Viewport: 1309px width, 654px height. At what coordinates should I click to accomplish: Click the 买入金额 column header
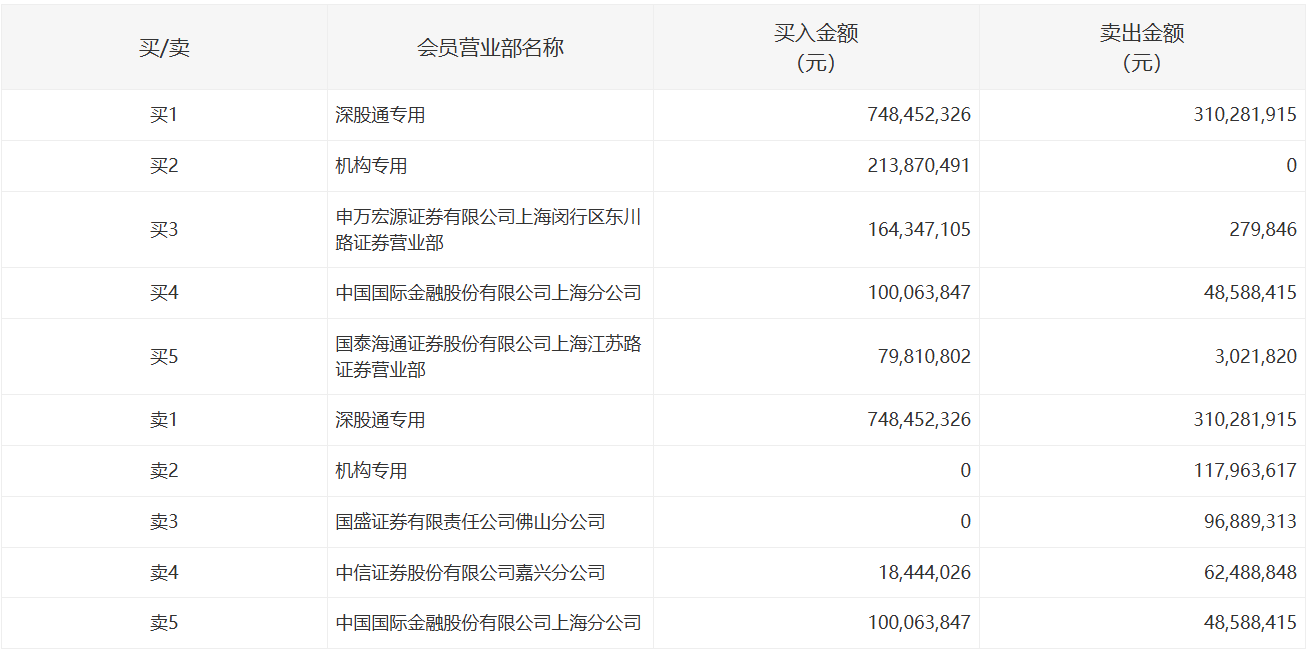click(x=816, y=48)
